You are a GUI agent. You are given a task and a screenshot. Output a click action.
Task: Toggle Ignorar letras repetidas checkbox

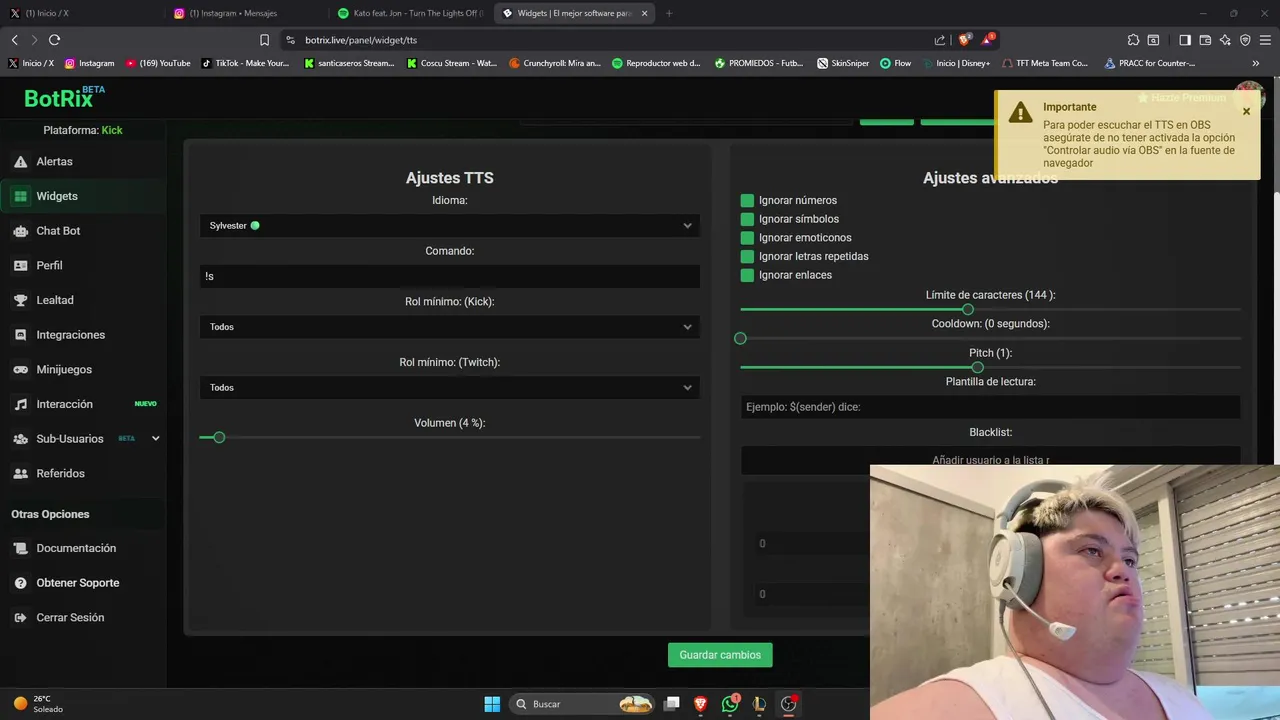click(x=747, y=256)
